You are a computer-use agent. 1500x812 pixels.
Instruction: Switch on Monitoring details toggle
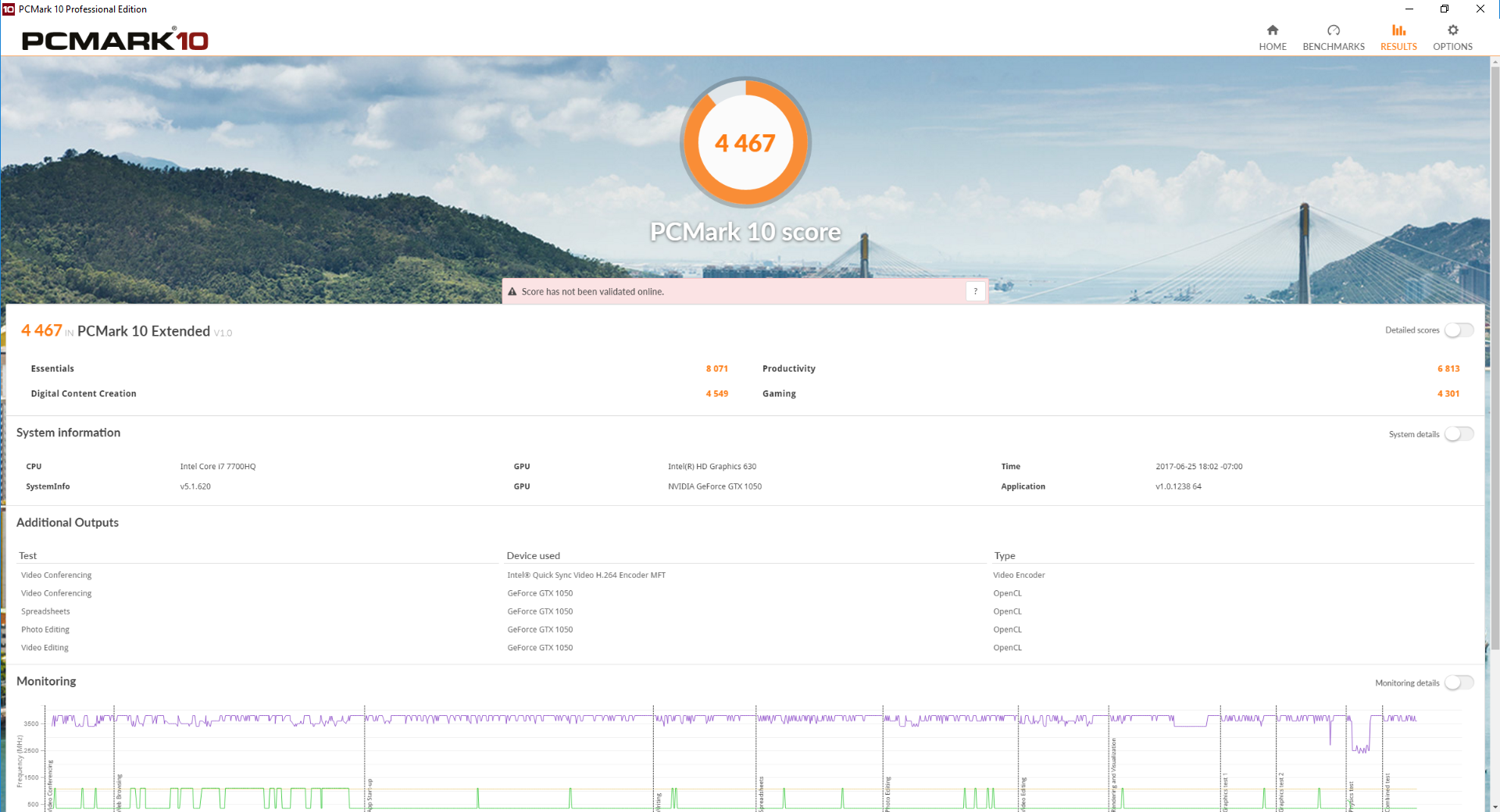point(1458,683)
